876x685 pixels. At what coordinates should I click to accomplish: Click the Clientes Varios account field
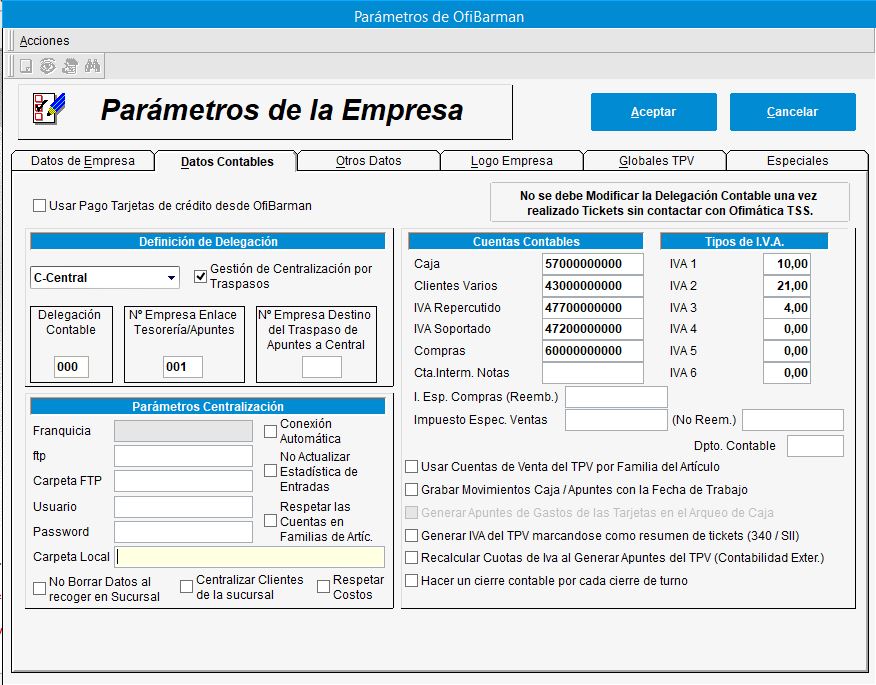[x=593, y=286]
